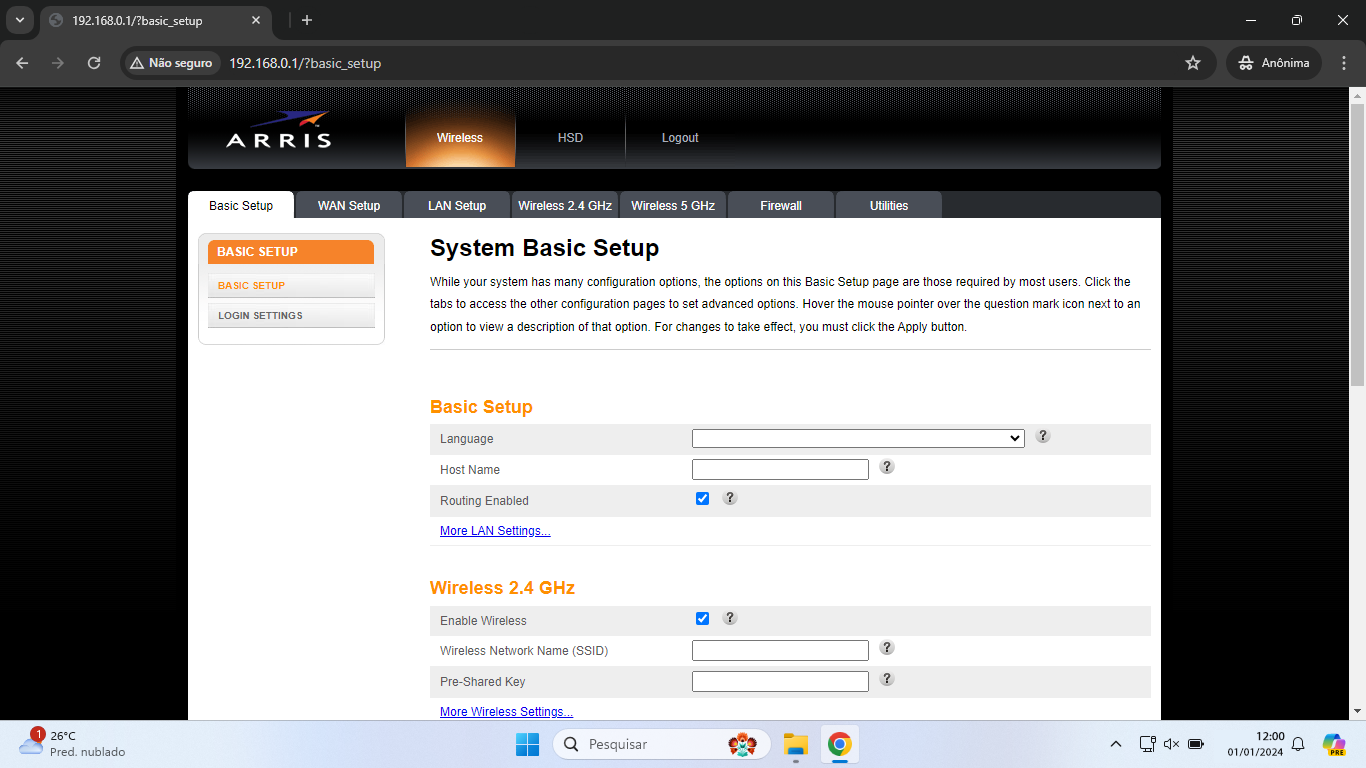
Task: Open the weather widget showing 26°C
Action: [70, 744]
